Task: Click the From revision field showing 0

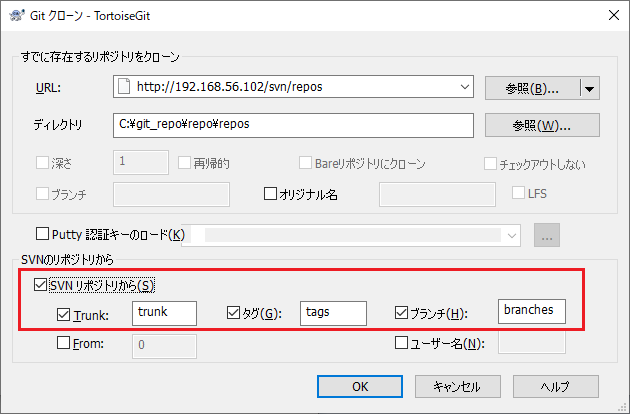Action: coord(164,346)
